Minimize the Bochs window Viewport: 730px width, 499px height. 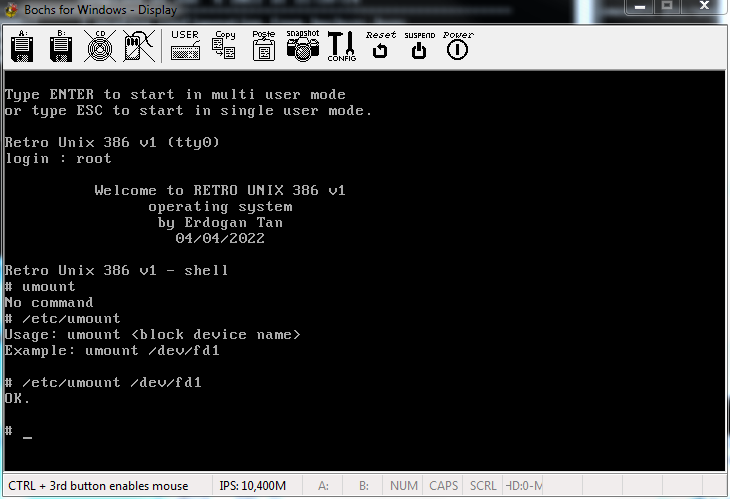[x=640, y=7]
